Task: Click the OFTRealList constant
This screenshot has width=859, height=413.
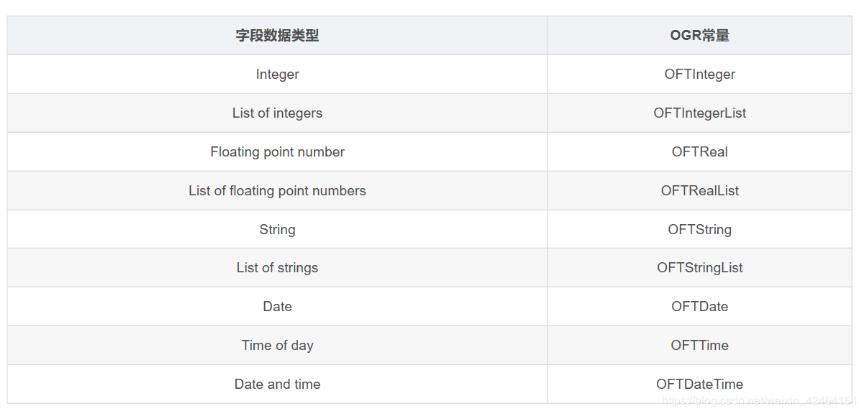Action: pyautogui.click(x=699, y=190)
